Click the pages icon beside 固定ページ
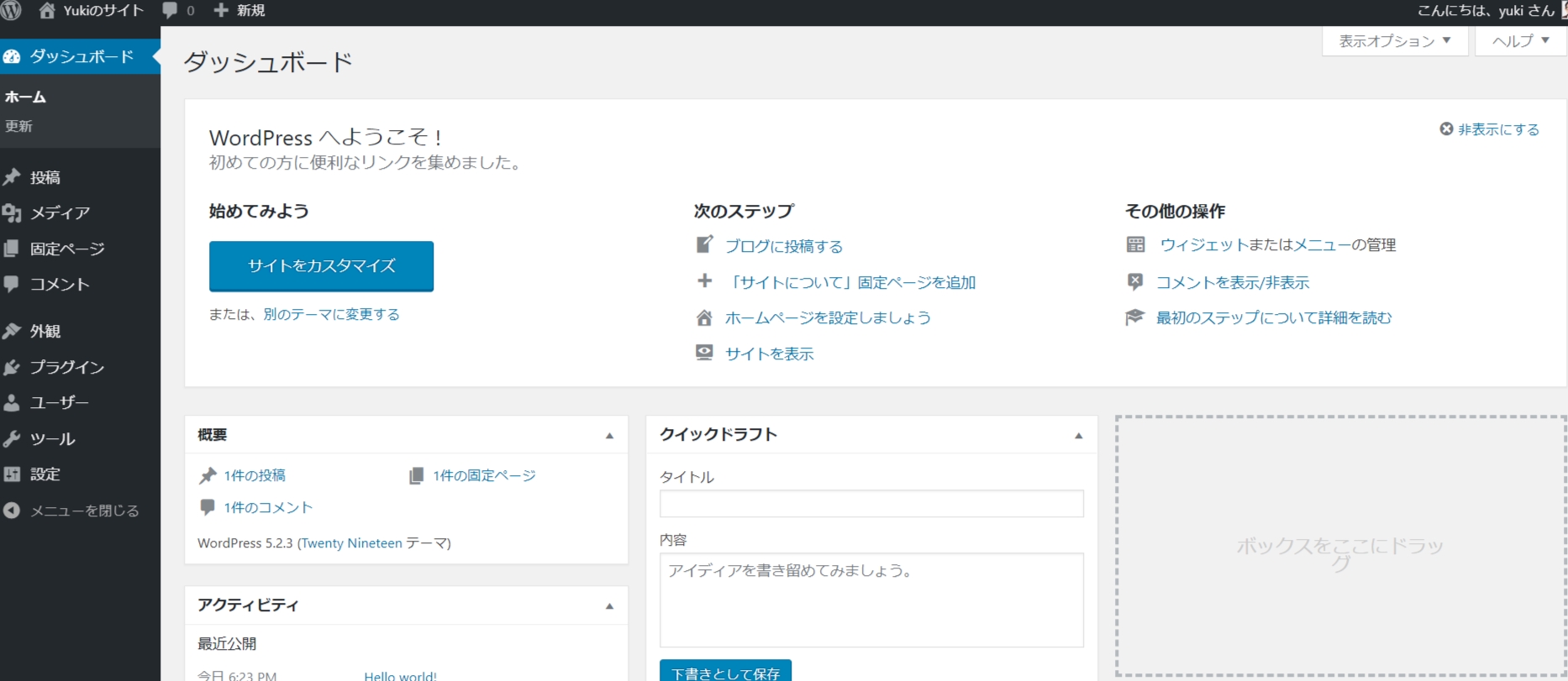 (12, 249)
